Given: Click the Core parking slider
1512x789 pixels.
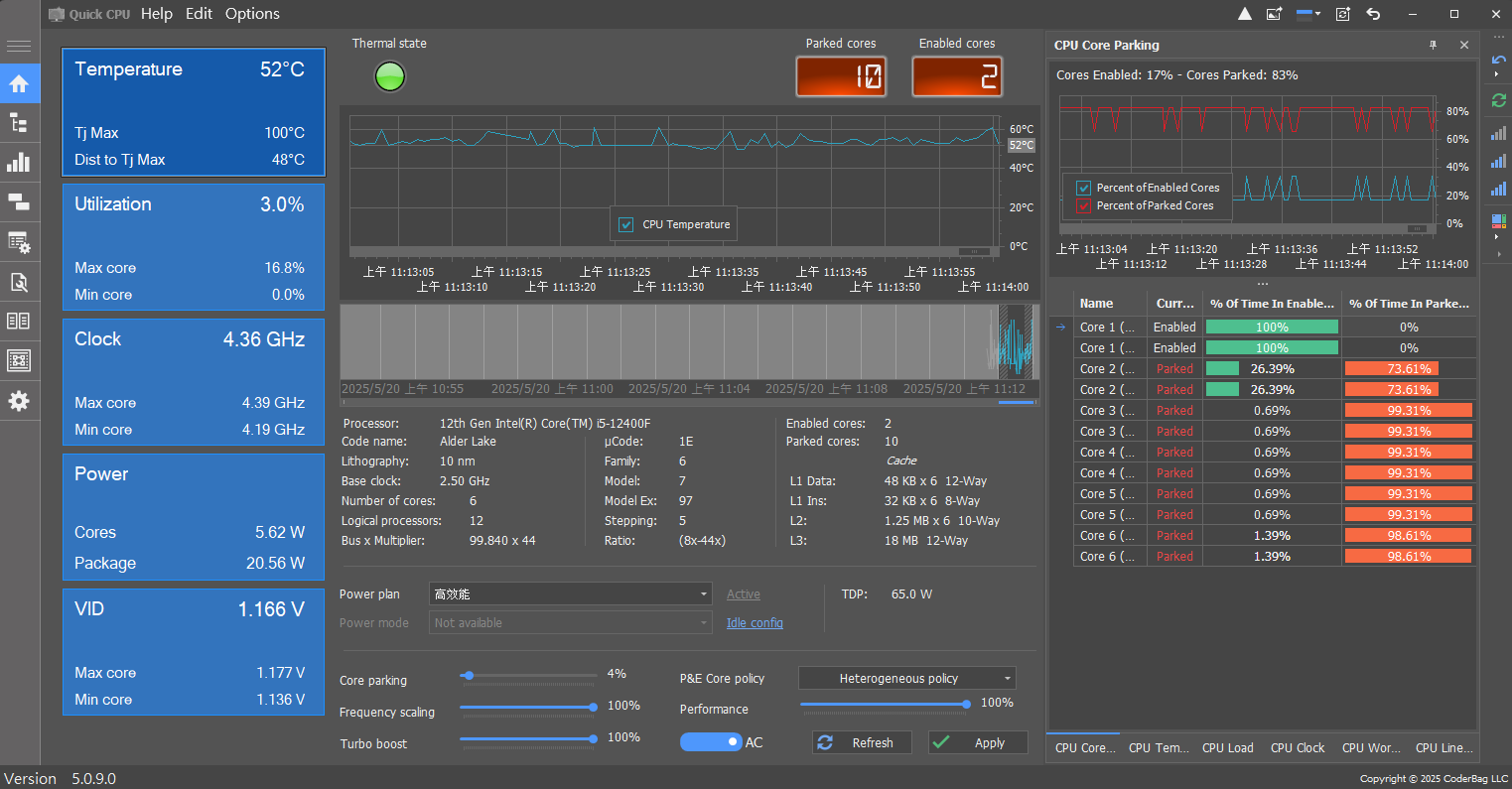Looking at the screenshot, I should pyautogui.click(x=527, y=676).
